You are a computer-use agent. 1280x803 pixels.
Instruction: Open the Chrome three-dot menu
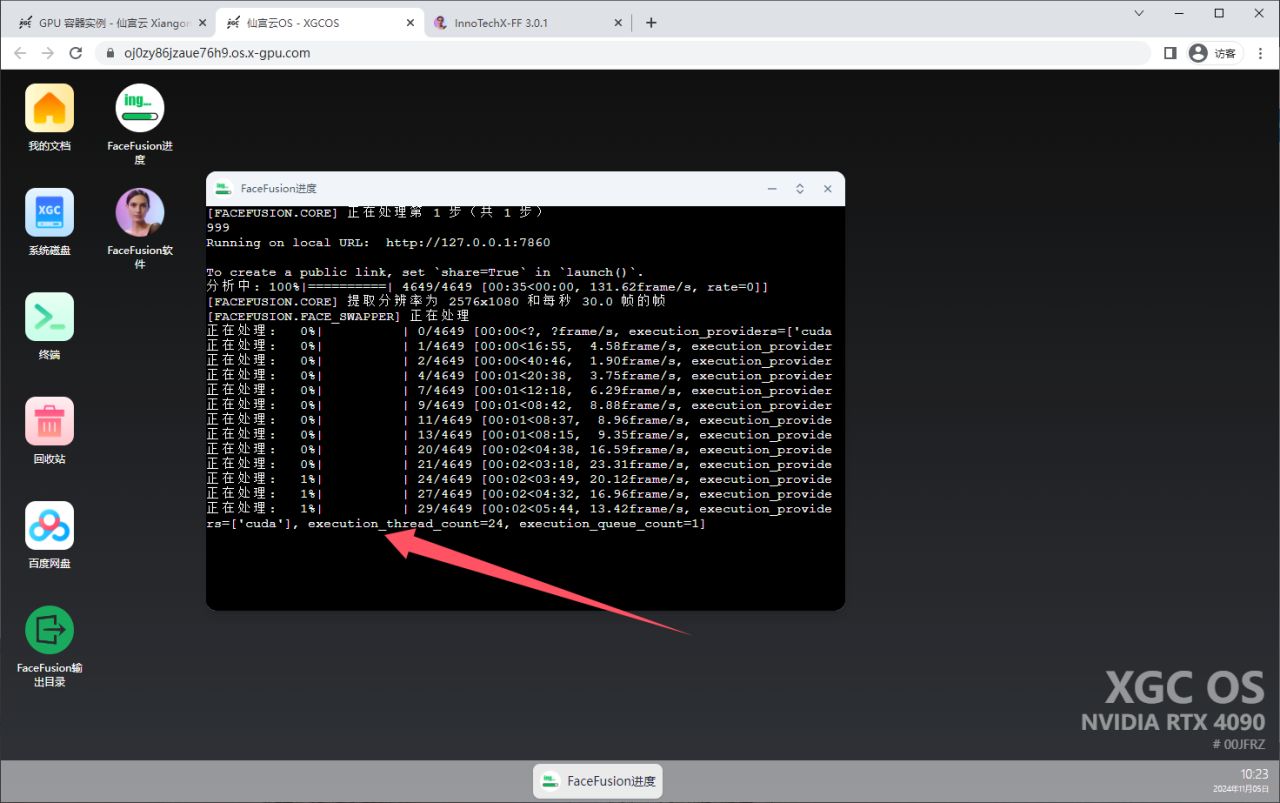click(1260, 53)
